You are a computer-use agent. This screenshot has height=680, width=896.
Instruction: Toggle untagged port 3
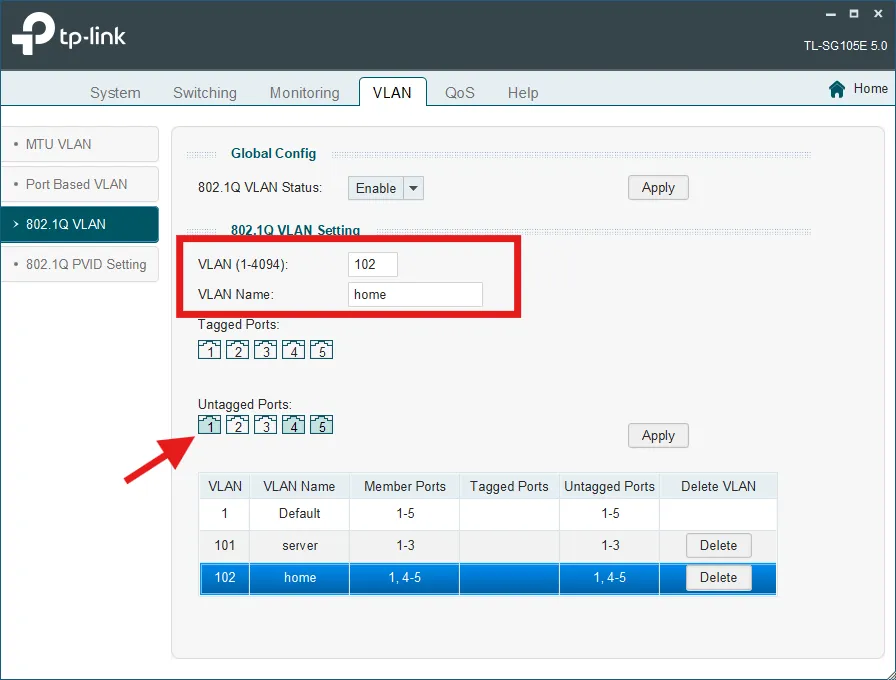click(265, 425)
